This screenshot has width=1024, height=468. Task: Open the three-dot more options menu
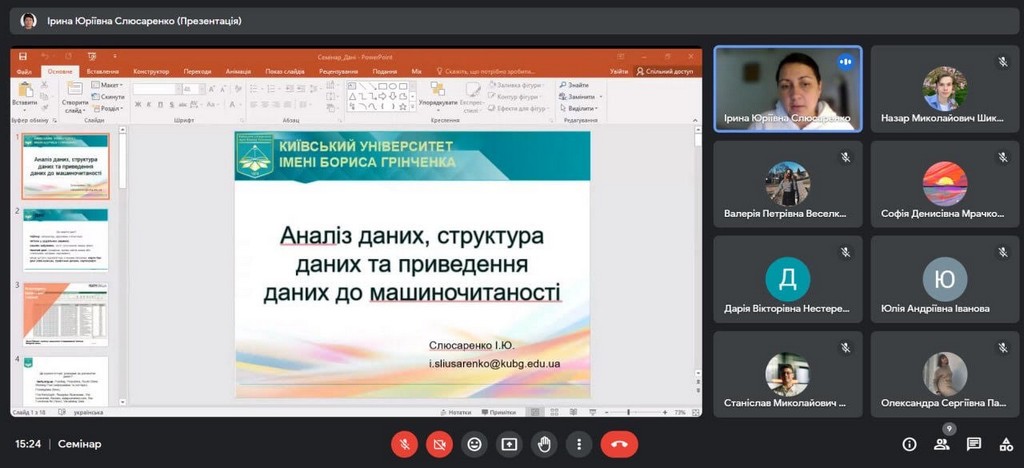579,444
